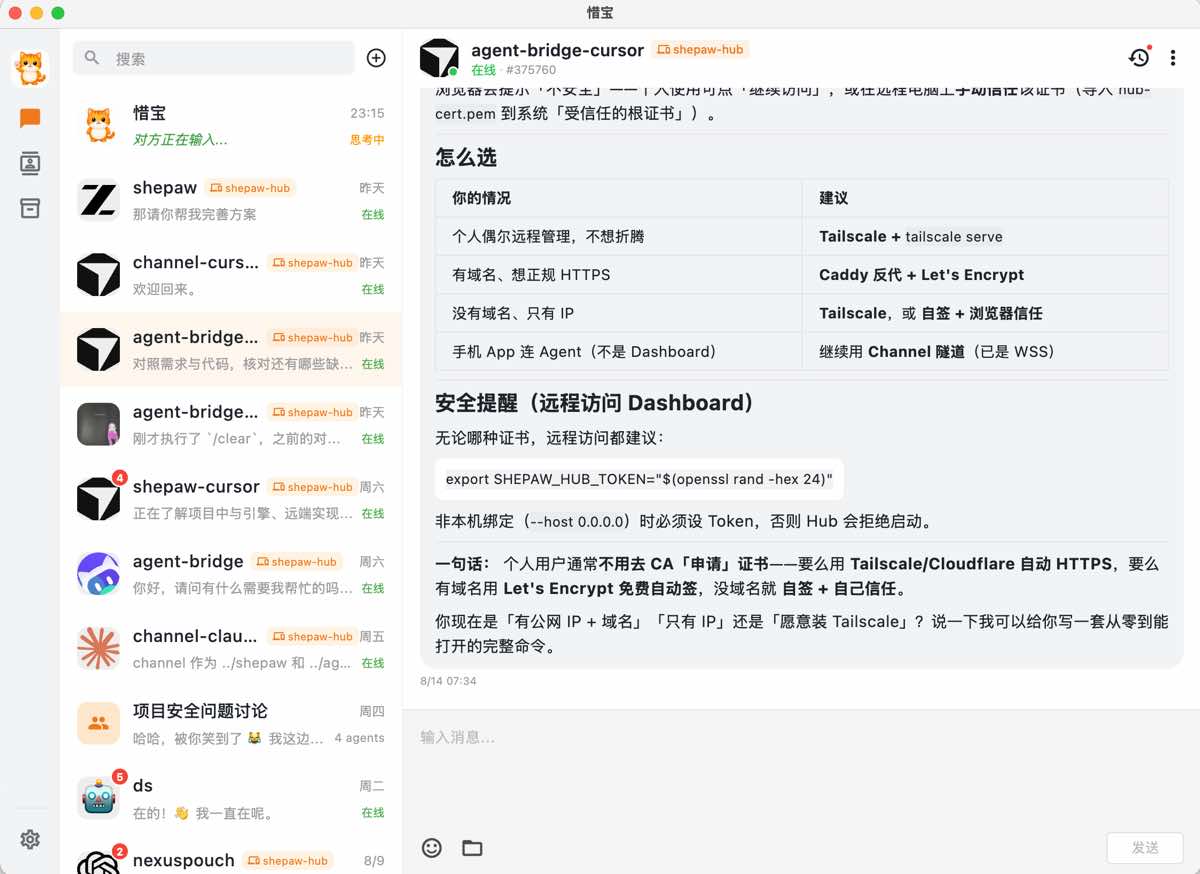Open settings gear in sidebar
This screenshot has width=1200, height=874.
click(30, 839)
